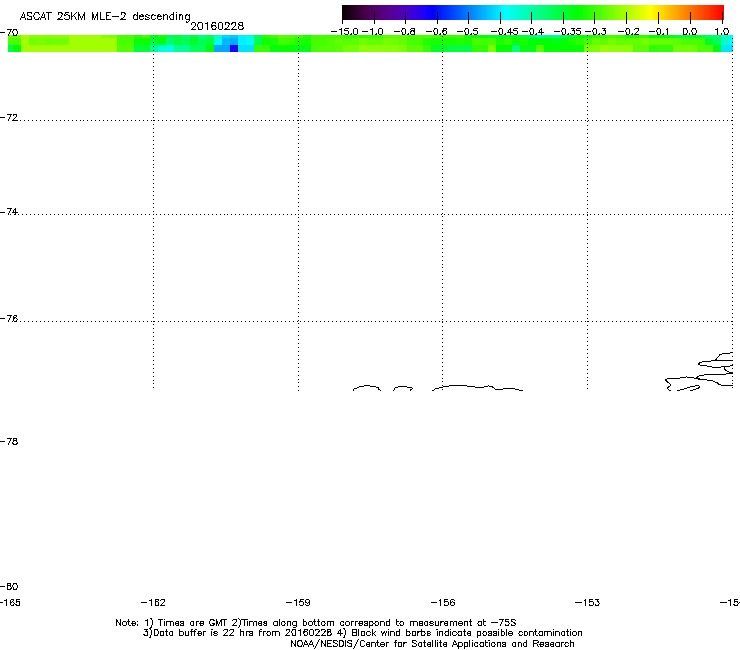Click the '-0.1' color bar label
The width and height of the screenshot is (740, 650).
click(x=659, y=32)
